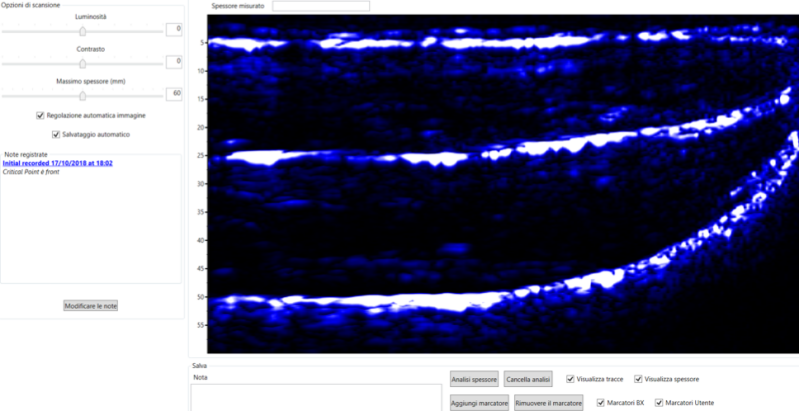The height and width of the screenshot is (411, 799).
Task: Click the Massimo spessore value box
Action: pyautogui.click(x=173, y=93)
